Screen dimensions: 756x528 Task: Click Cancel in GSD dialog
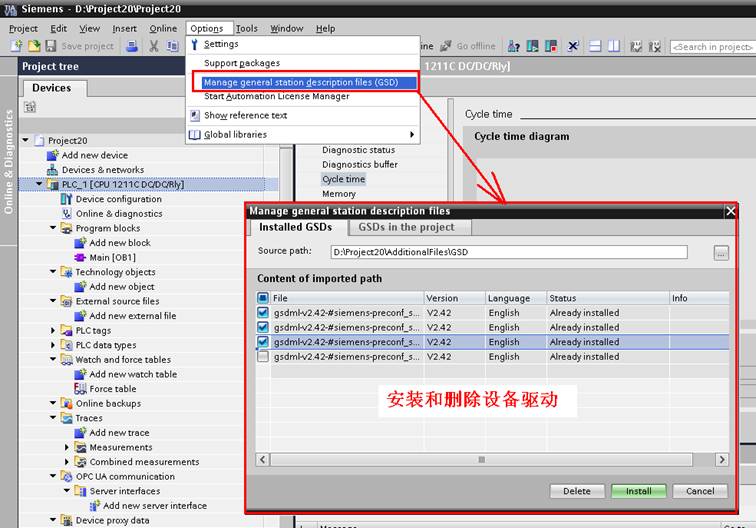[700, 491]
